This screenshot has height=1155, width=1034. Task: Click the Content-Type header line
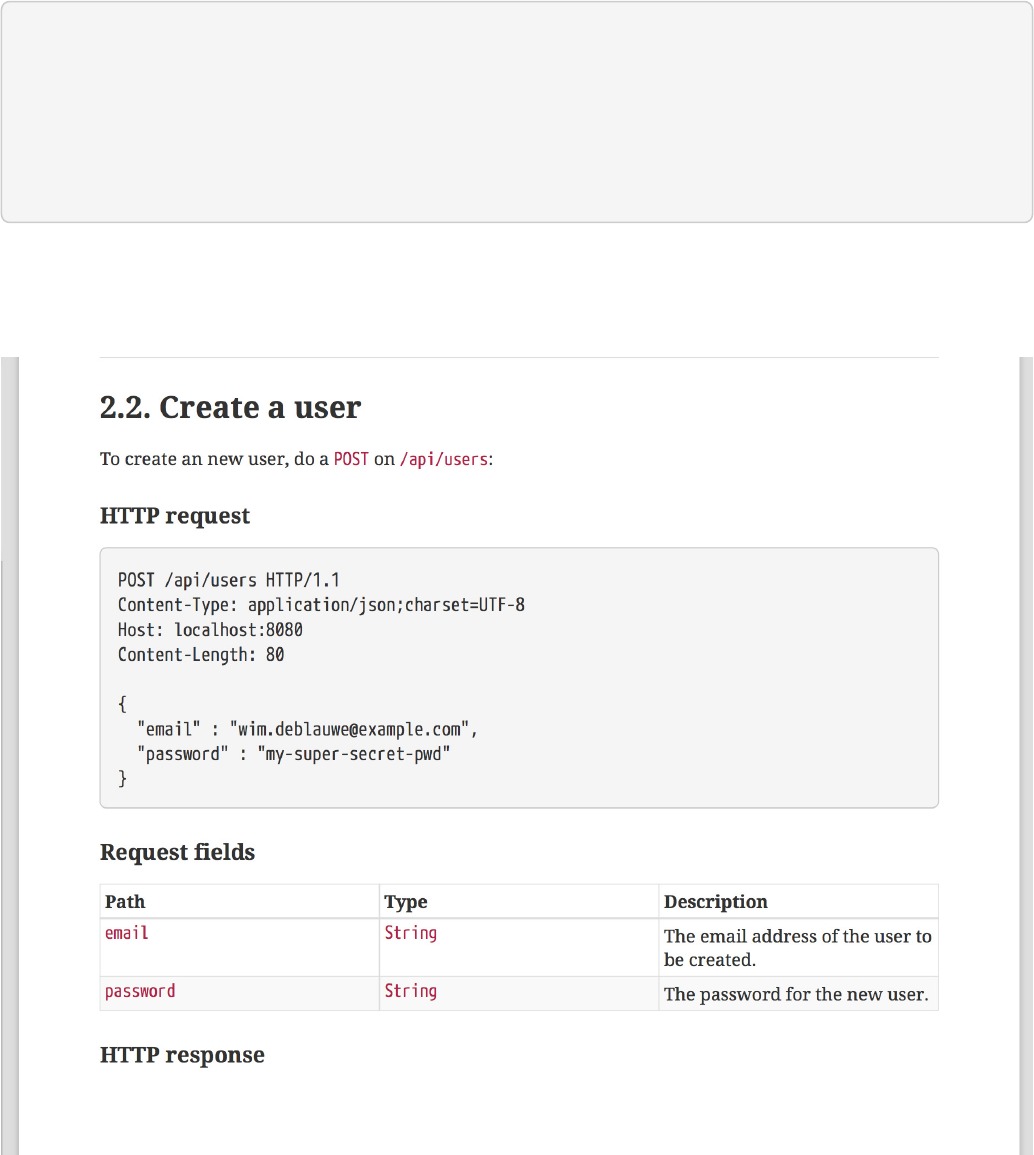[x=321, y=605]
